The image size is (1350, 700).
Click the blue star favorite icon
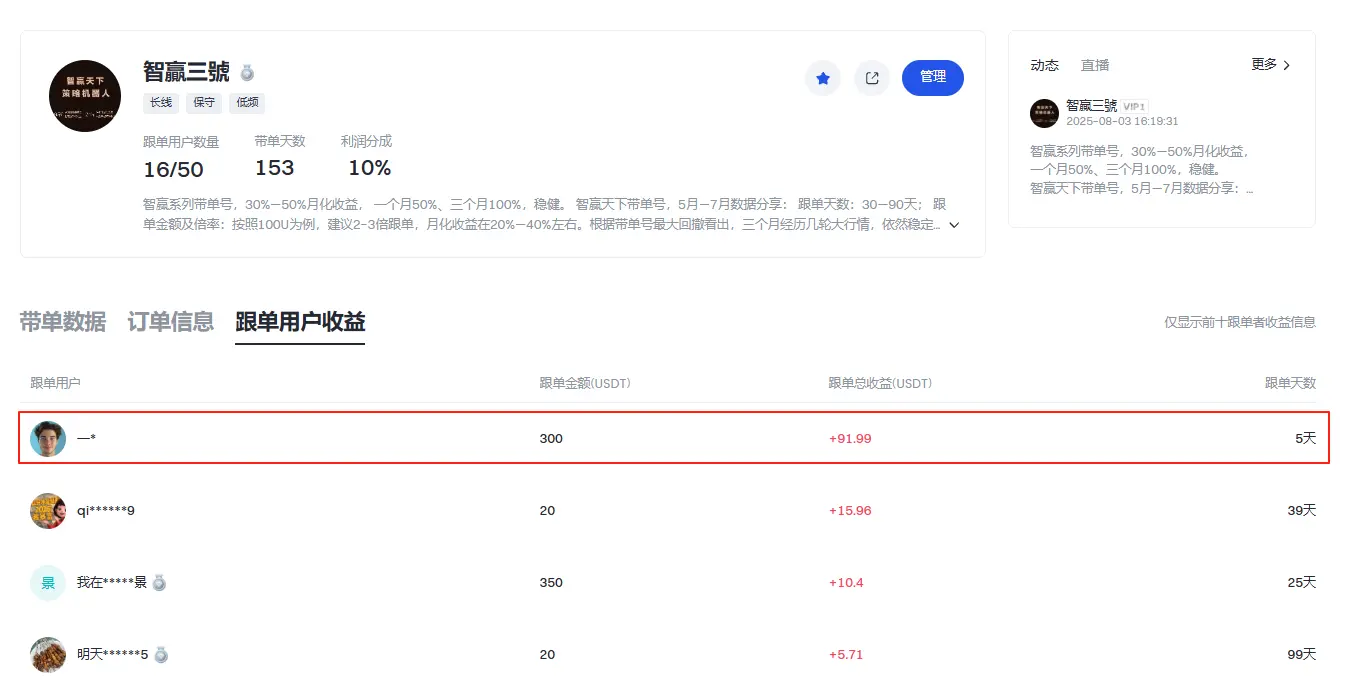point(823,78)
